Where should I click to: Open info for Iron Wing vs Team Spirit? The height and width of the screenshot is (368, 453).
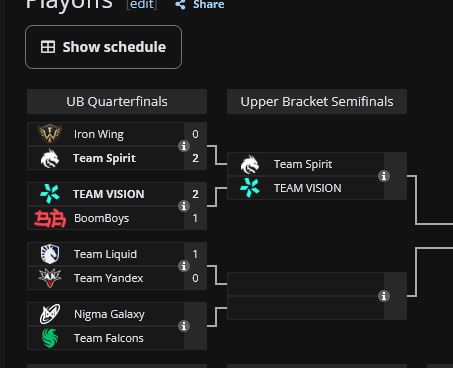click(184, 146)
